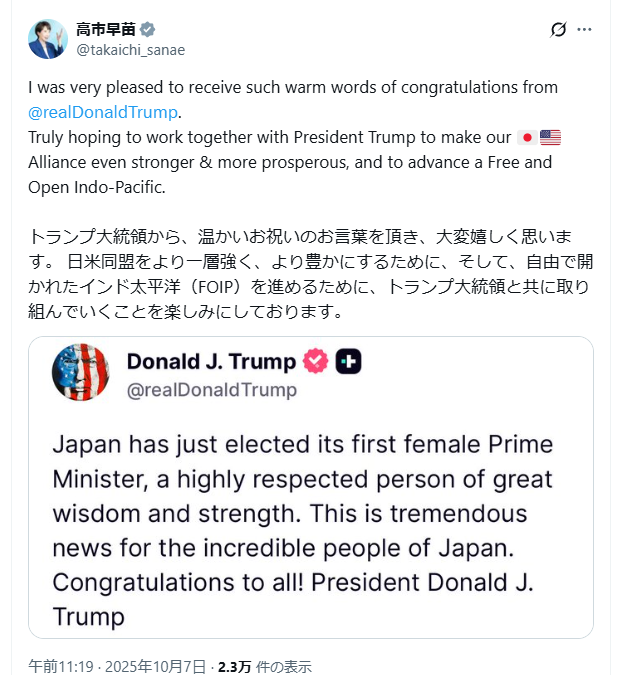The height and width of the screenshot is (675, 620).
Task: Click Donald J. Trump's avatar in quoted post
Action: point(80,372)
